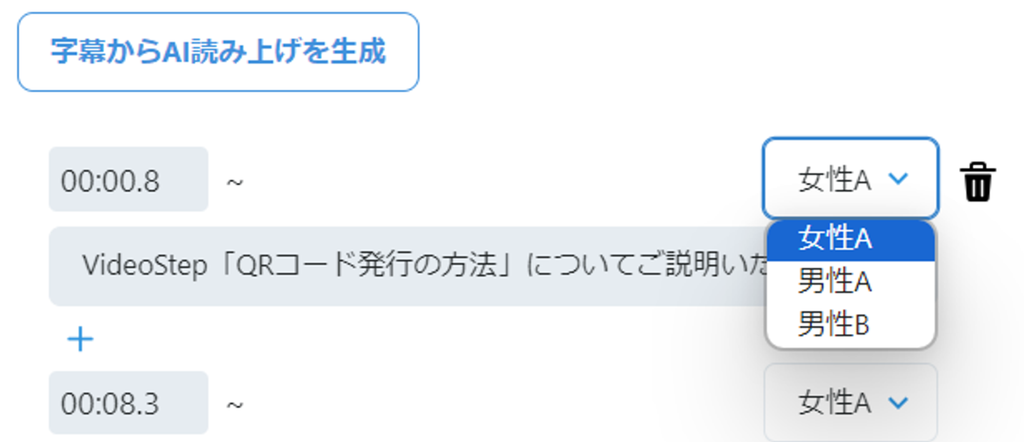Click the chevron arrow in the open voice selector
Image resolution: width=1024 pixels, height=442 pixels.
point(899,178)
